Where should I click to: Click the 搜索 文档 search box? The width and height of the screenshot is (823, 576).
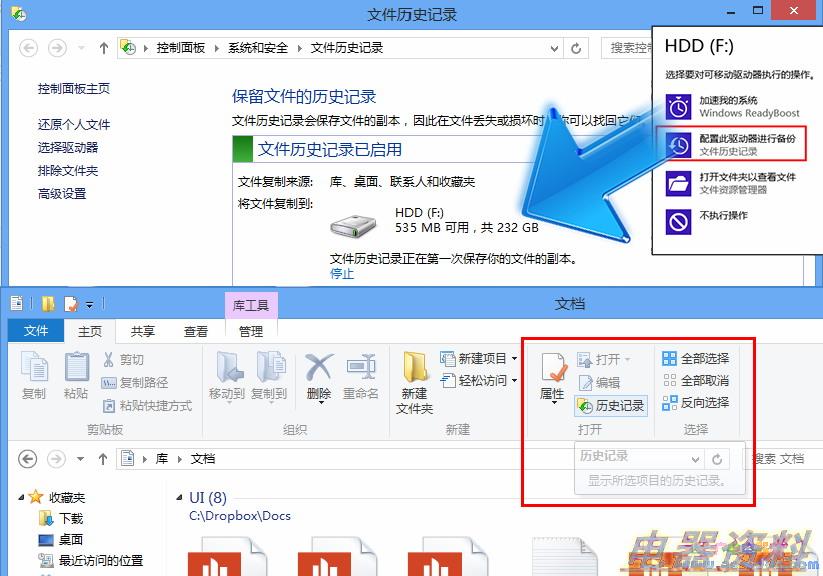click(785, 459)
